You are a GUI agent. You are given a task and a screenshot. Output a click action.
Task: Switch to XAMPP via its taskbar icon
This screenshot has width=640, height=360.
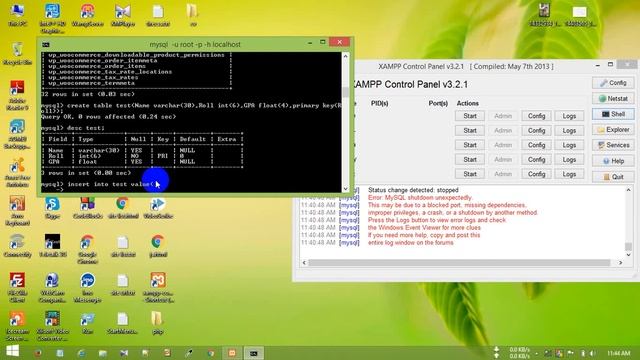point(232,353)
